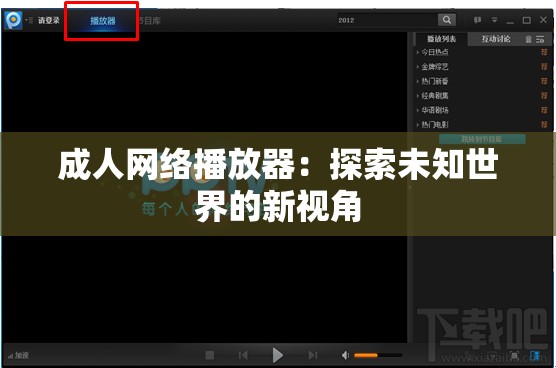The height and width of the screenshot is (368, 556).
Task: Open the main menu down-arrow icon
Action: pyautogui.click(x=494, y=20)
